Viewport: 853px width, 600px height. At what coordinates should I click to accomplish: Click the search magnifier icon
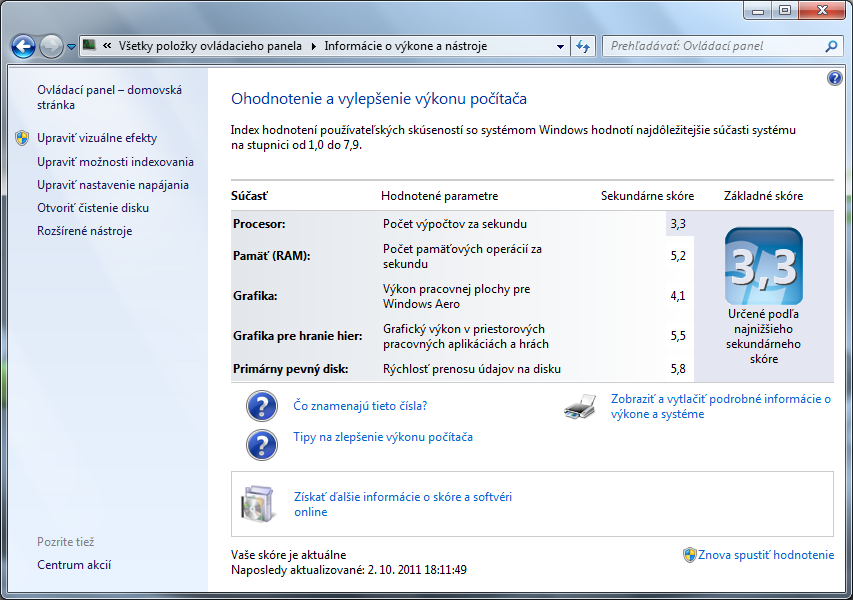(831, 46)
